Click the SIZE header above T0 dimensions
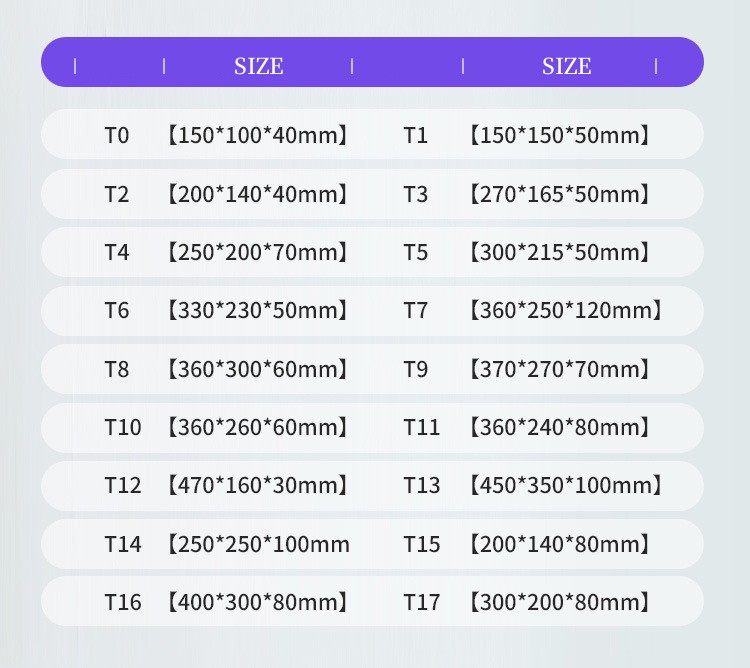 (258, 66)
